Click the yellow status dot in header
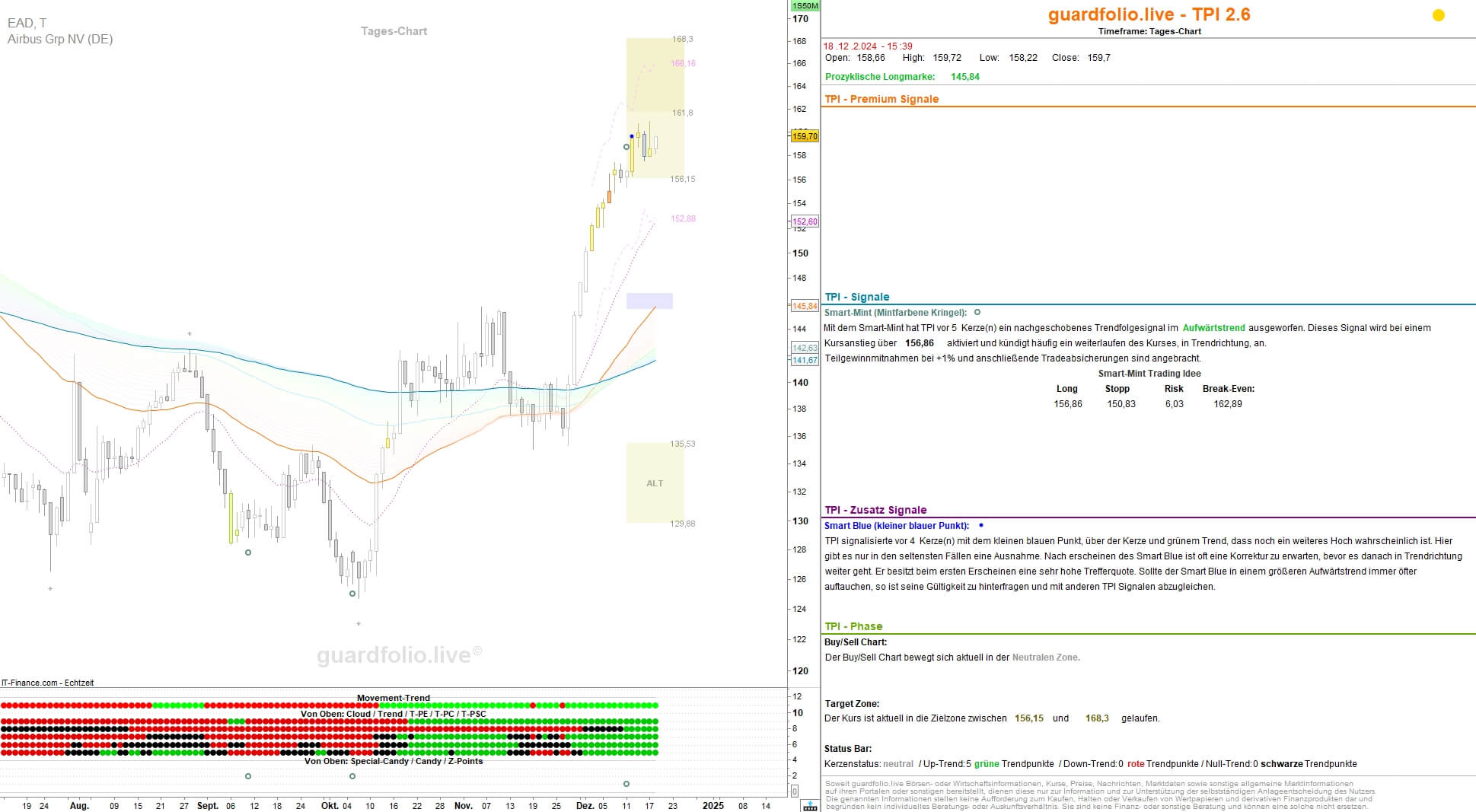The height and width of the screenshot is (812, 1476). pos(1439,15)
